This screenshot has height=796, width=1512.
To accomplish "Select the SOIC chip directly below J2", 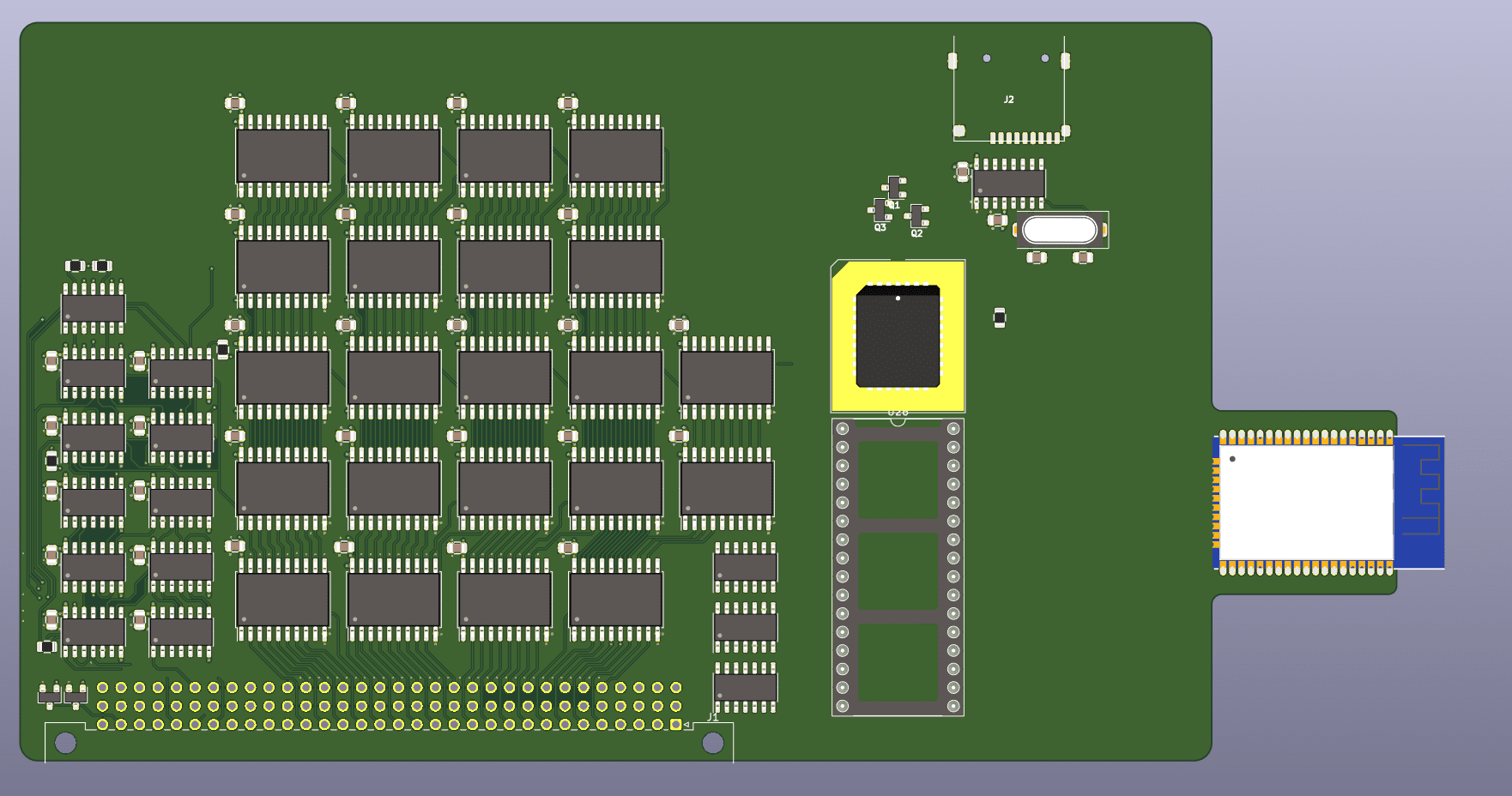I will click(x=1009, y=184).
